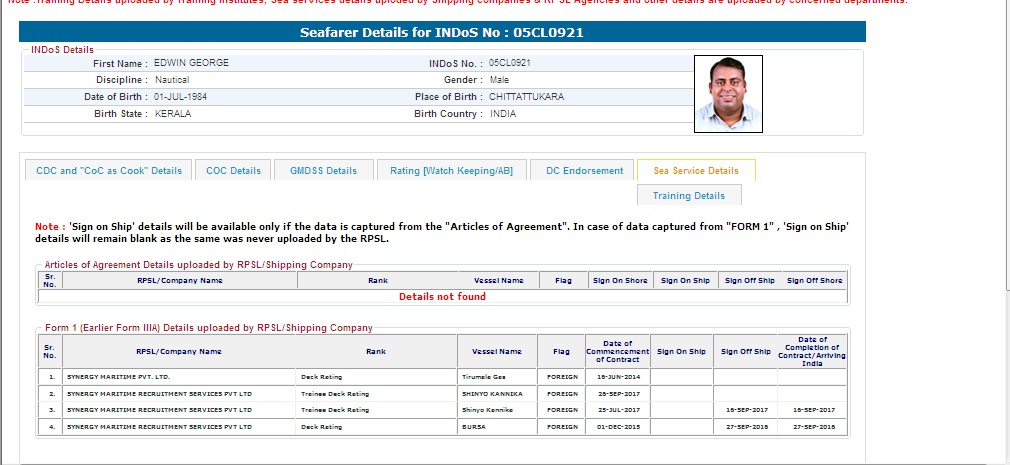Select the Rating [Watch Keeping/AB] tab
This screenshot has width=1010, height=465.
tap(451, 171)
